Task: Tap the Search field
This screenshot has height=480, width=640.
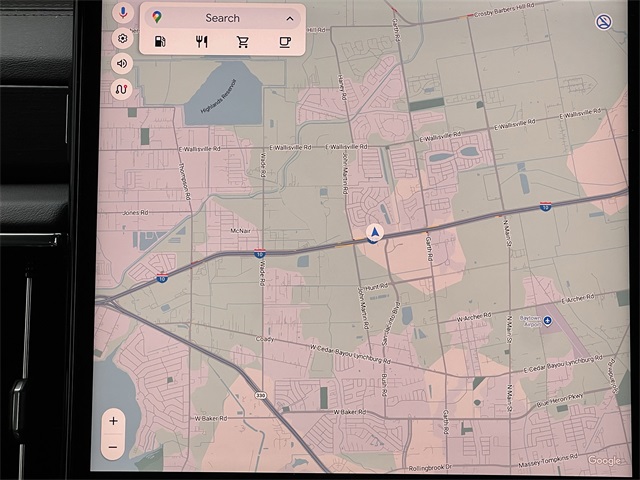Action: pos(222,18)
